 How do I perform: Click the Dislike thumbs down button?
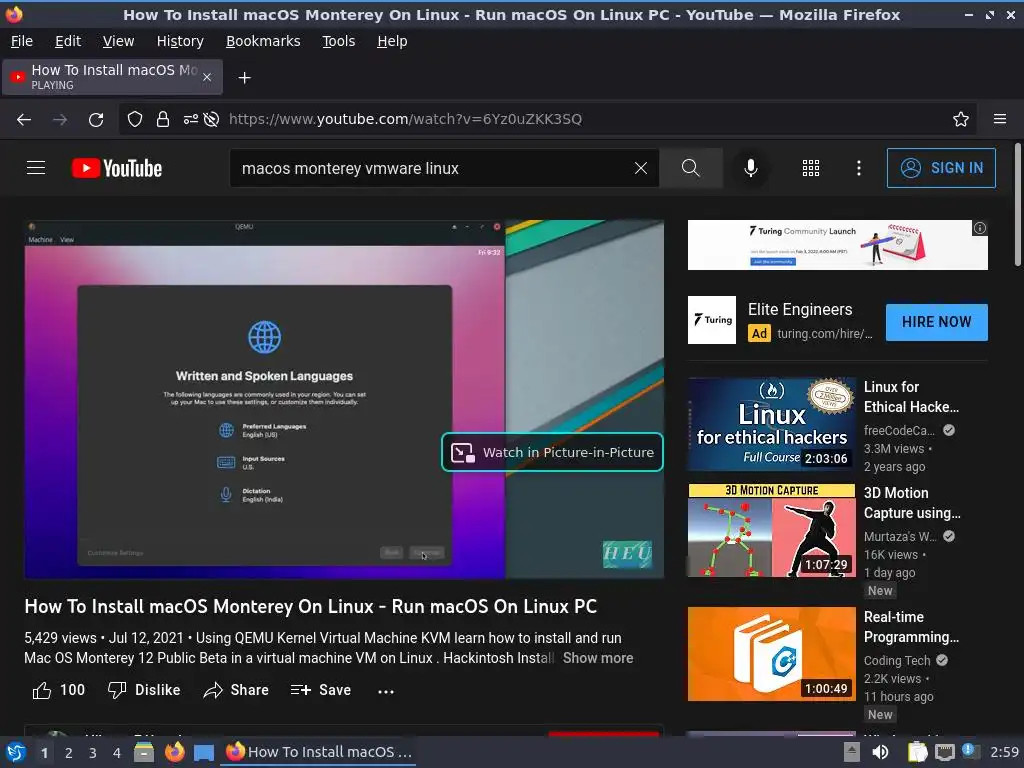point(144,690)
